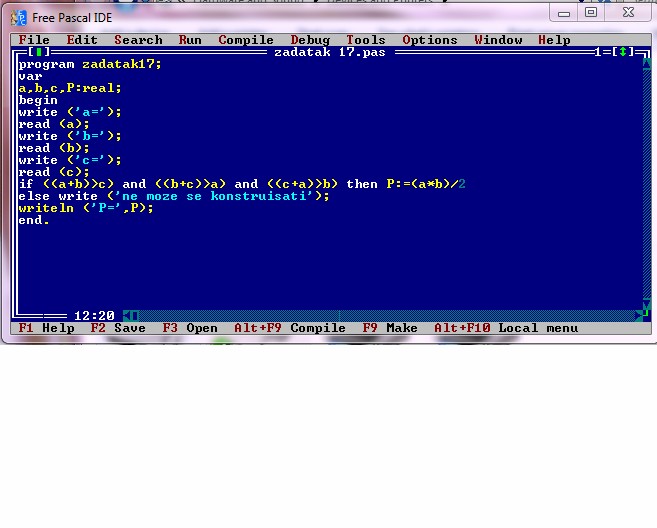
Task: Zoom editor window with green arrow icon
Action: (x=623, y=52)
